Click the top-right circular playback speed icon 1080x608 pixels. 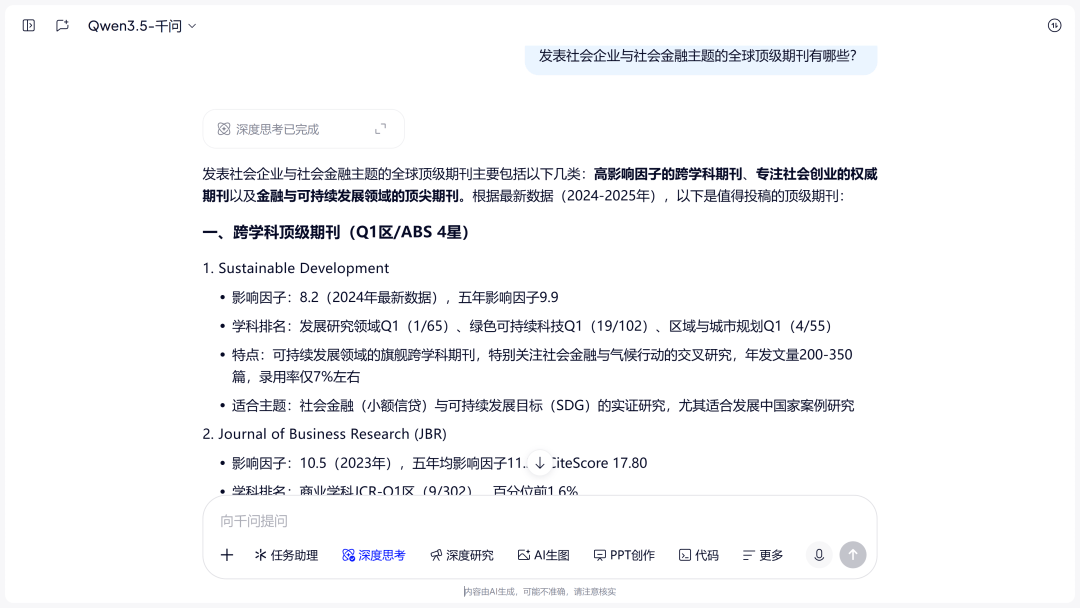pos(1055,25)
